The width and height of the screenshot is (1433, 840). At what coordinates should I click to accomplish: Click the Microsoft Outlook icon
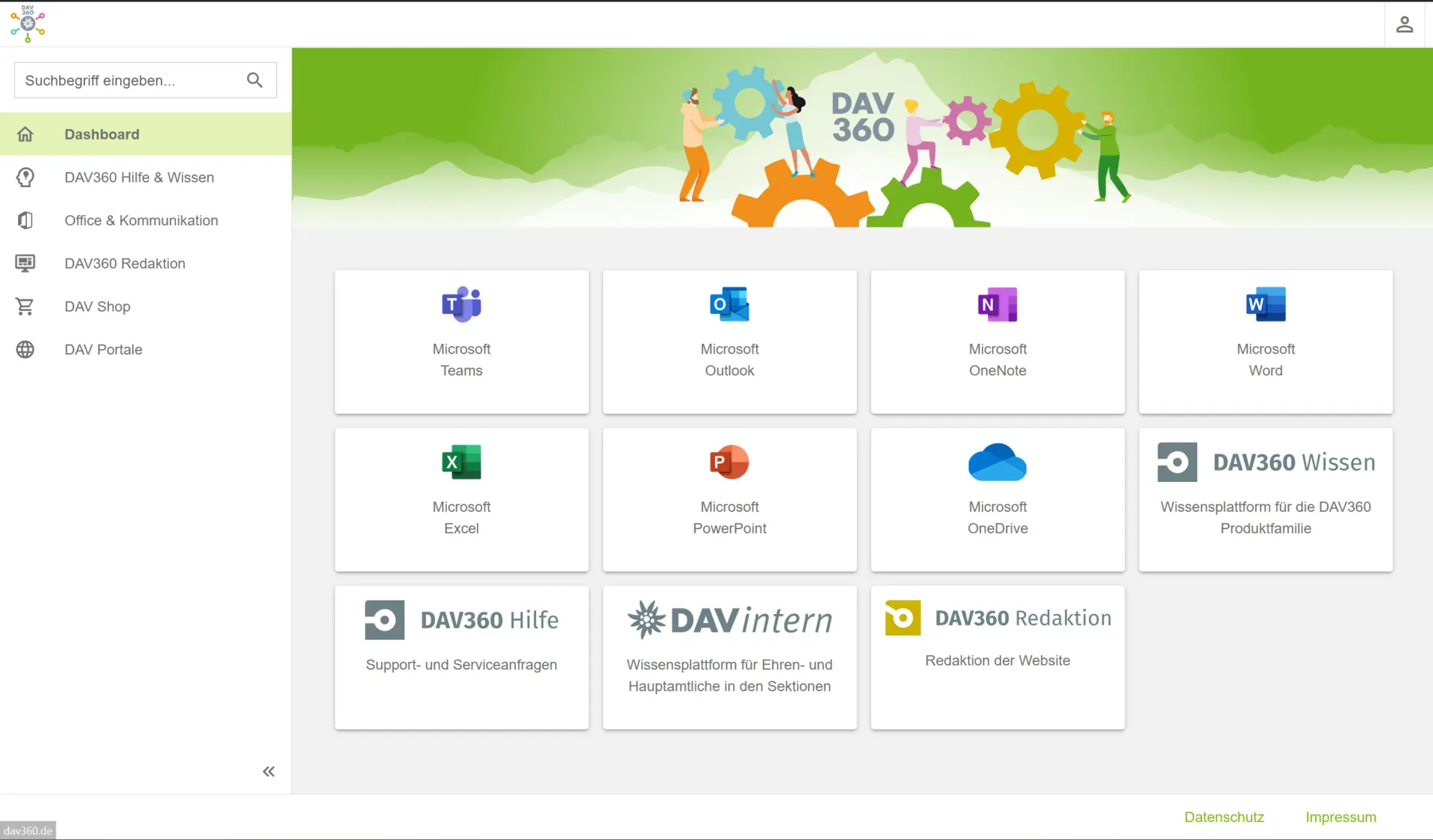point(729,304)
